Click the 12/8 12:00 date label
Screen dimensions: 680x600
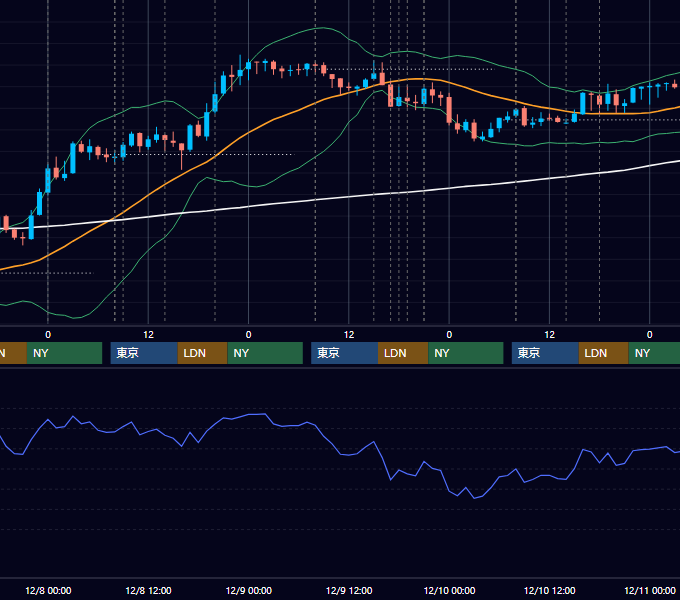(148, 590)
